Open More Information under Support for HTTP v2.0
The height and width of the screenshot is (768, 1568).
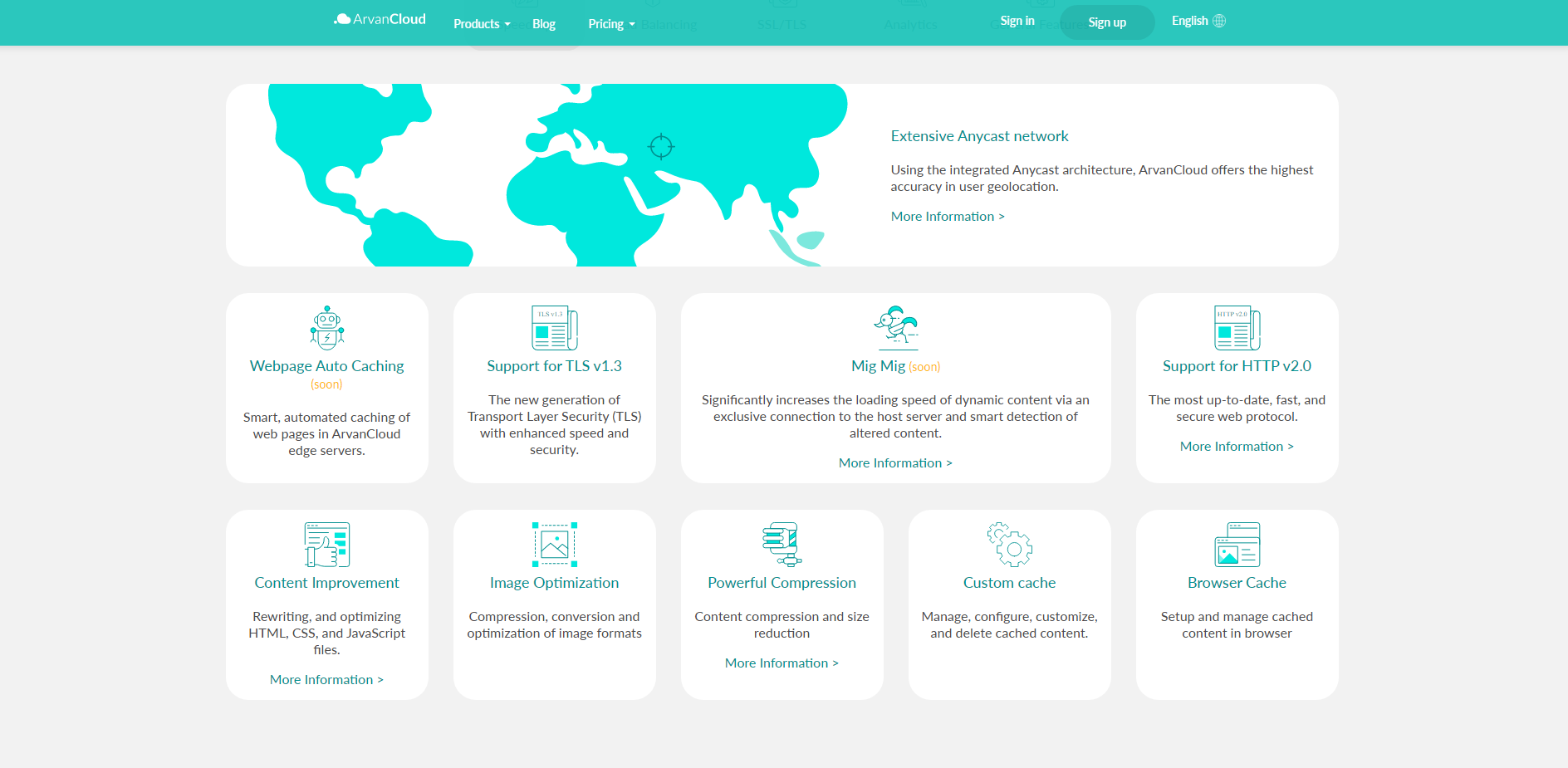1236,447
